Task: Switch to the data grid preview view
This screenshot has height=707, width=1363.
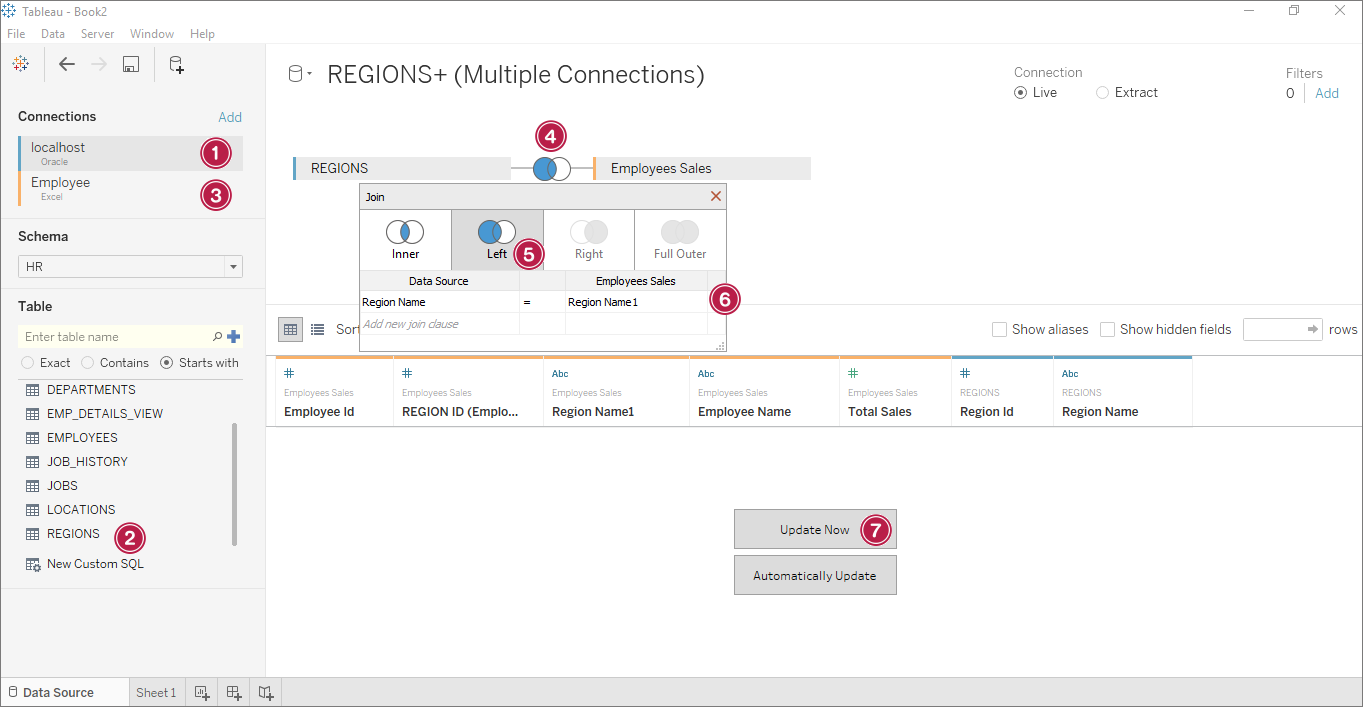Action: pos(290,329)
